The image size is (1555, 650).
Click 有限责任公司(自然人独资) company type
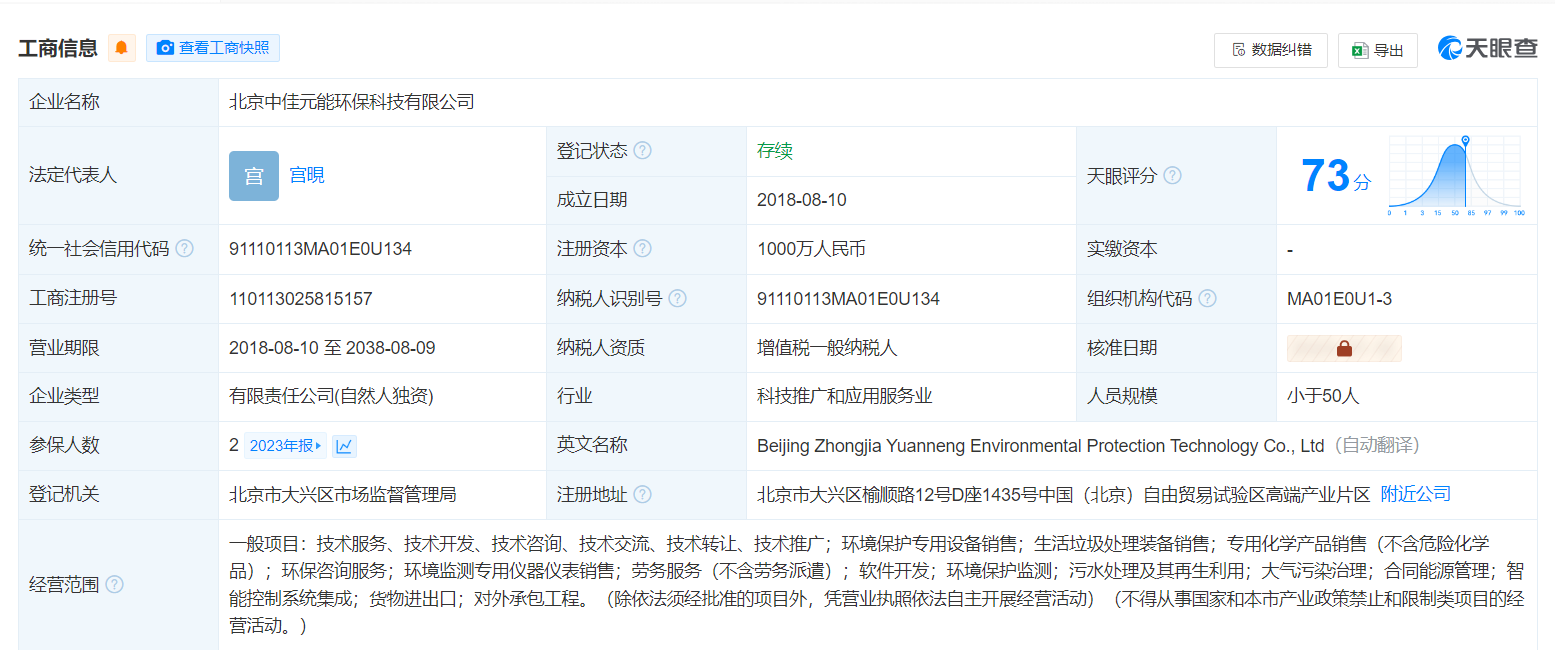tap(331, 396)
